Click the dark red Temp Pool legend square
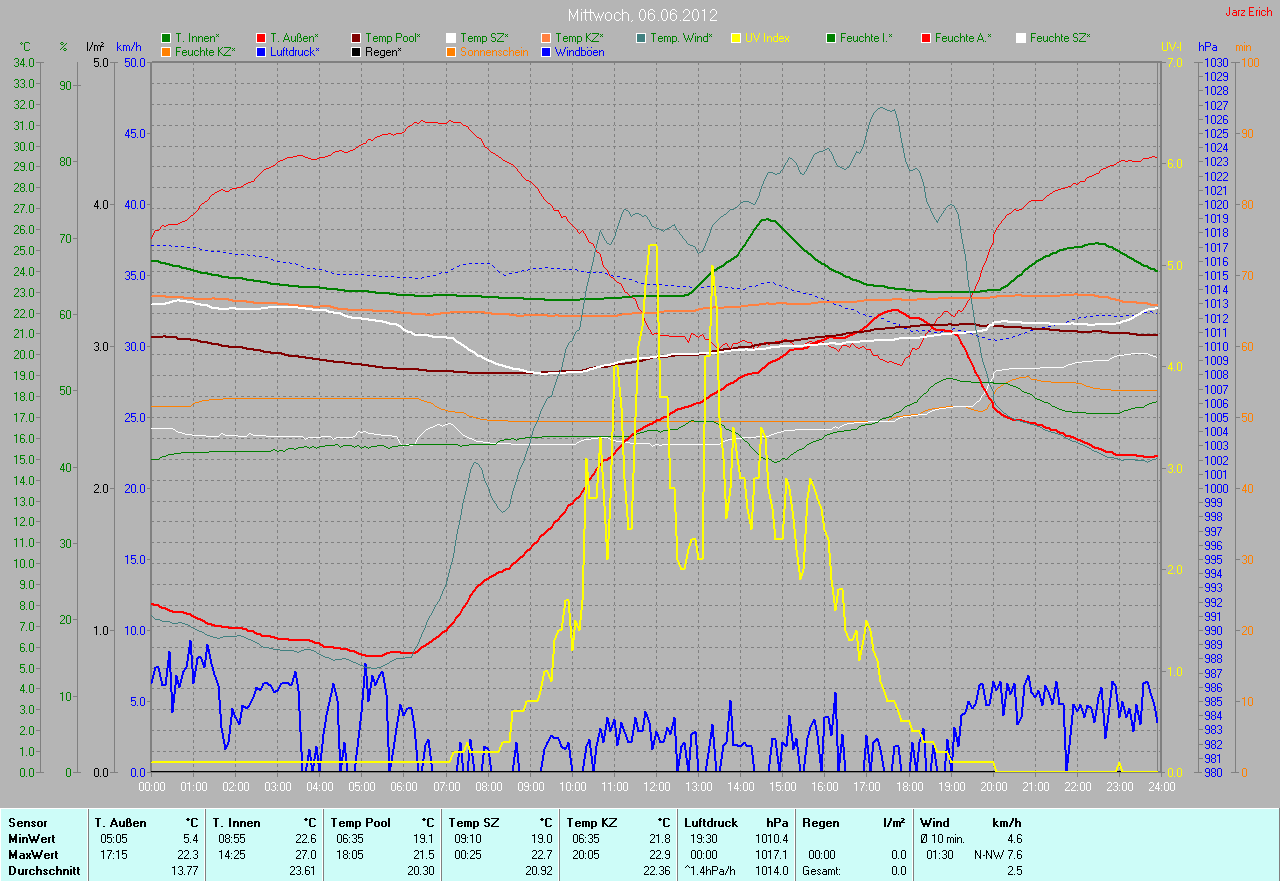The image size is (1280, 881). (356, 38)
